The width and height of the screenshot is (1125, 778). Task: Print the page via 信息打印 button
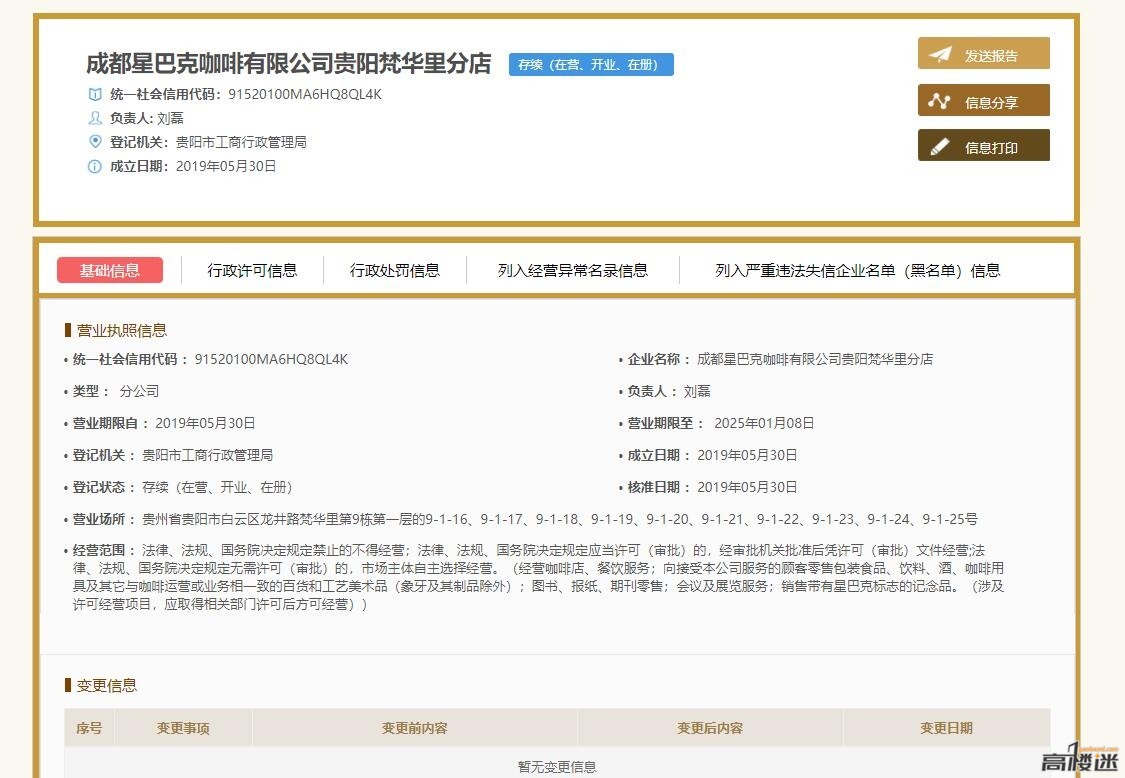coord(984,145)
